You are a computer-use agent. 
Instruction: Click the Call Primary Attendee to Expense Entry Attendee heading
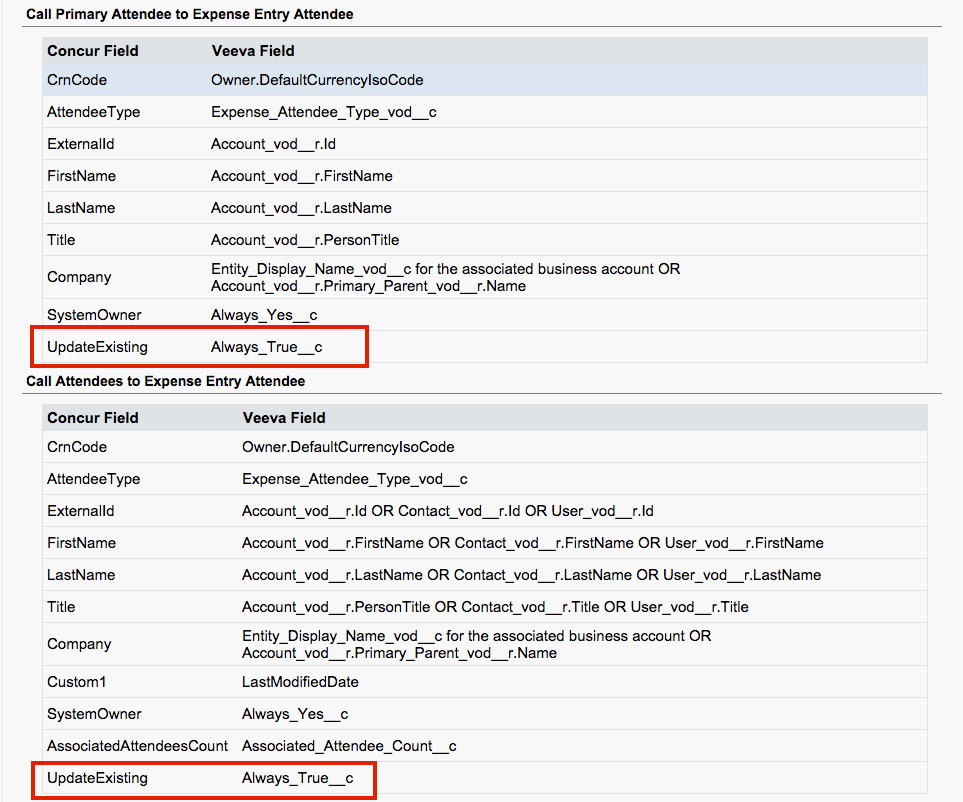coord(189,14)
